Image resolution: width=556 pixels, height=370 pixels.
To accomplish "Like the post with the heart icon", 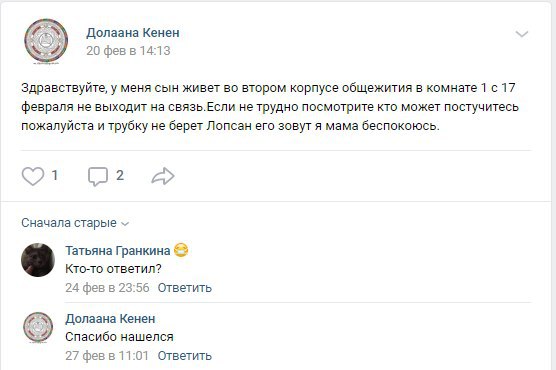I will pyautogui.click(x=33, y=176).
